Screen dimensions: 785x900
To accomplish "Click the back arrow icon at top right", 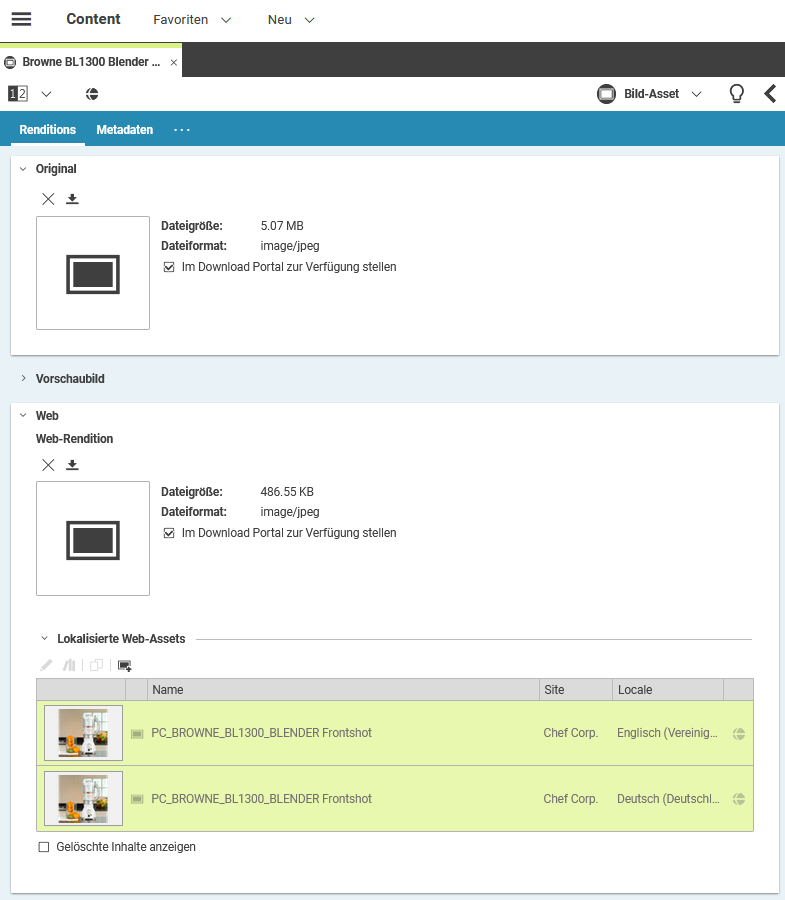I will (769, 94).
